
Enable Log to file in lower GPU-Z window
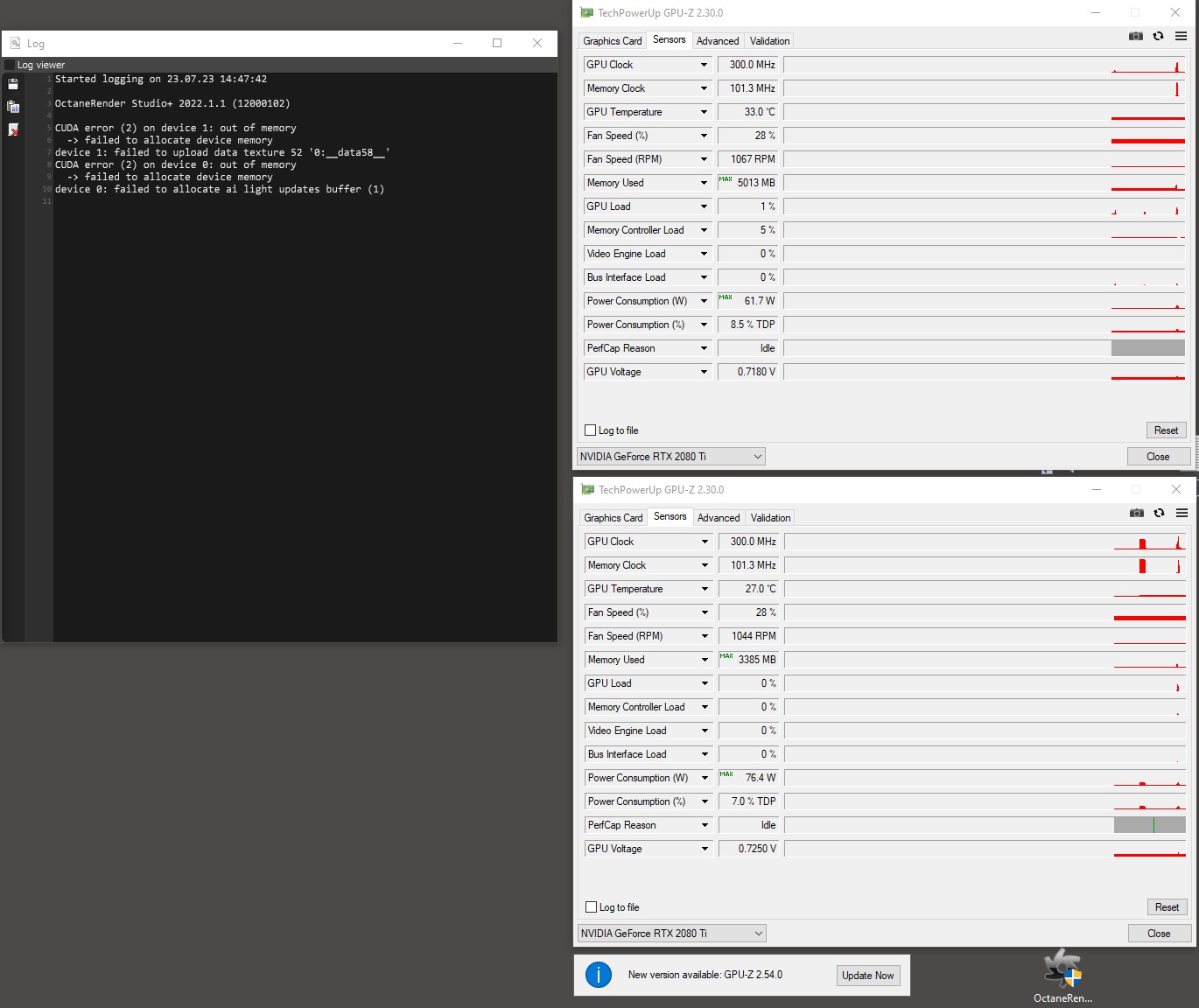(591, 907)
